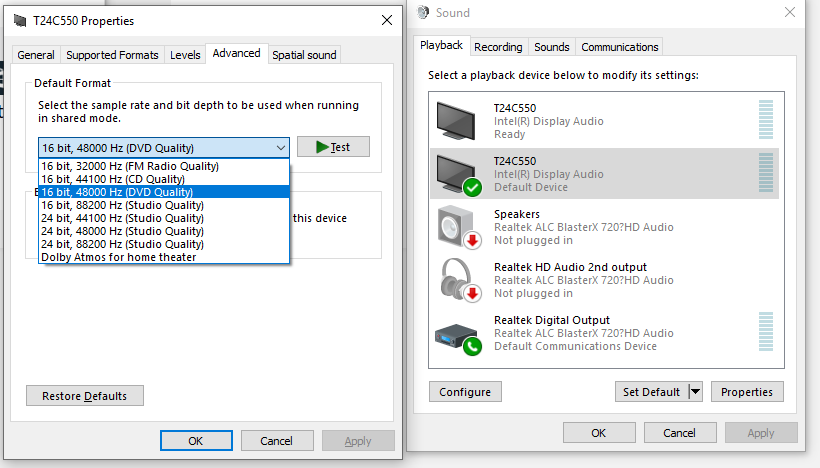Collapse the Default Format combo box arrow
The height and width of the screenshot is (468, 820).
pos(281,148)
